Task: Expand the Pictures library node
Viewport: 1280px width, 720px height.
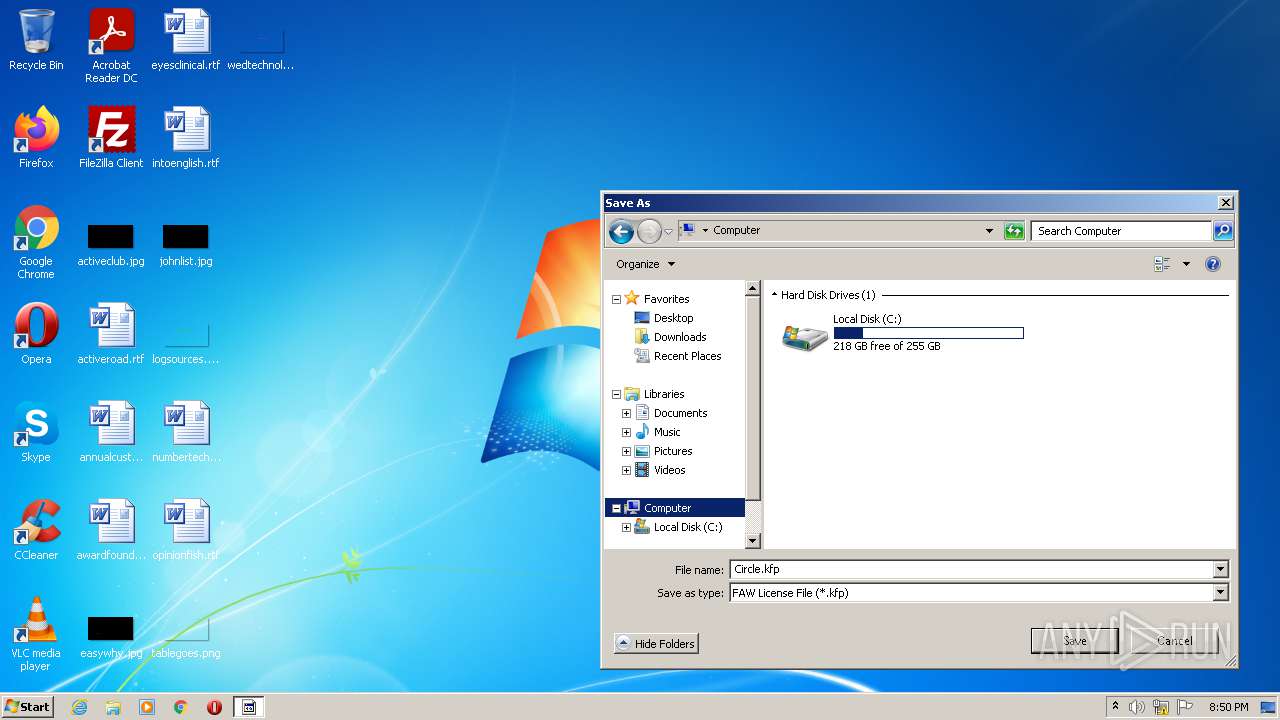Action: 626,451
